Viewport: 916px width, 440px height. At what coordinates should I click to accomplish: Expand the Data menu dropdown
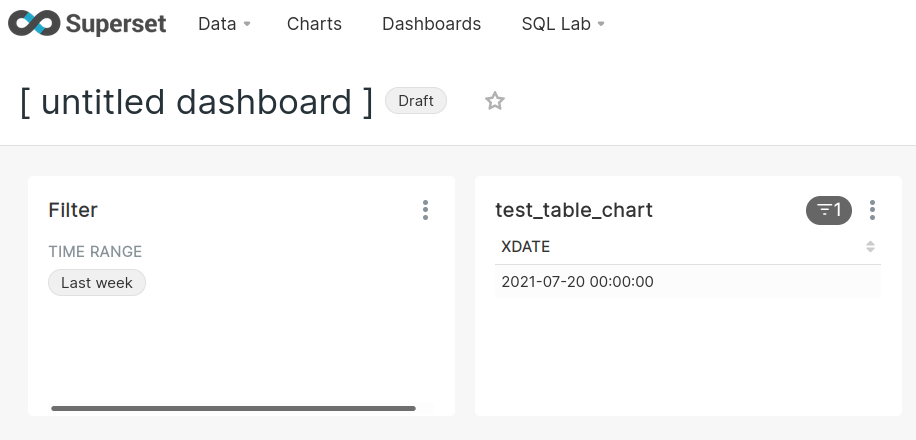coord(224,24)
